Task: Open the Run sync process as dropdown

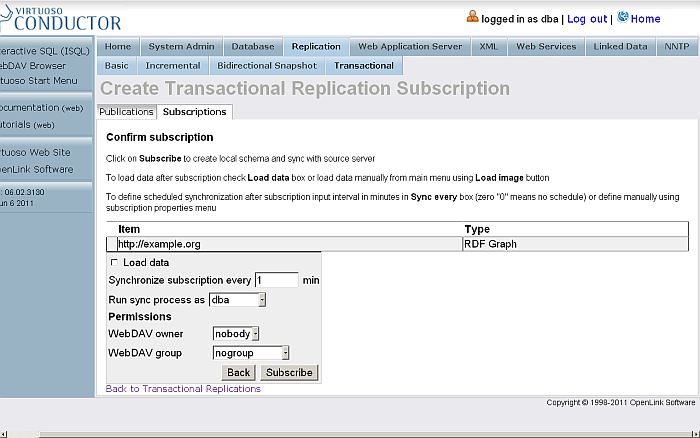Action: 238,299
